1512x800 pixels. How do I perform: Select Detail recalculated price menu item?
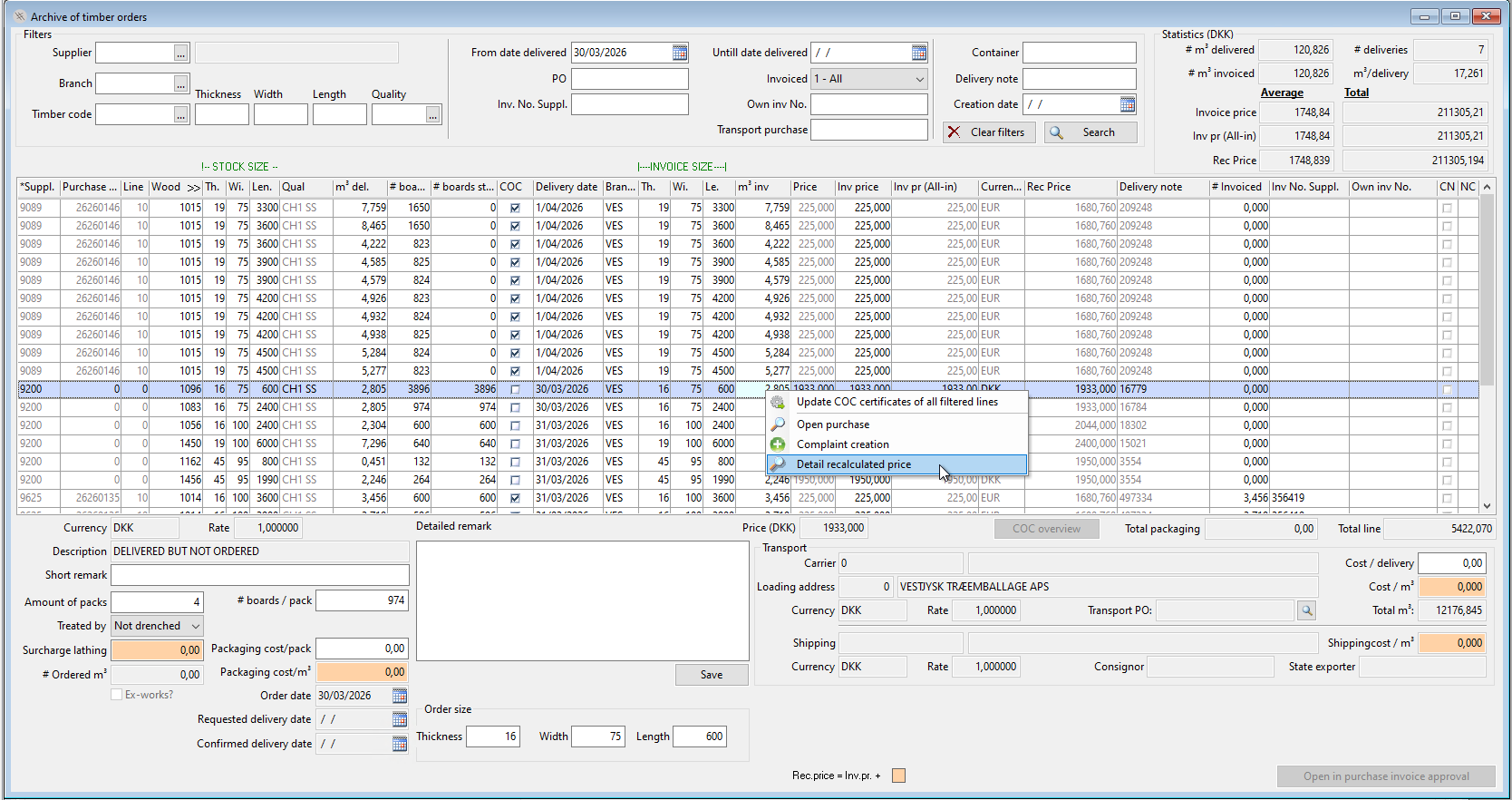point(853,464)
